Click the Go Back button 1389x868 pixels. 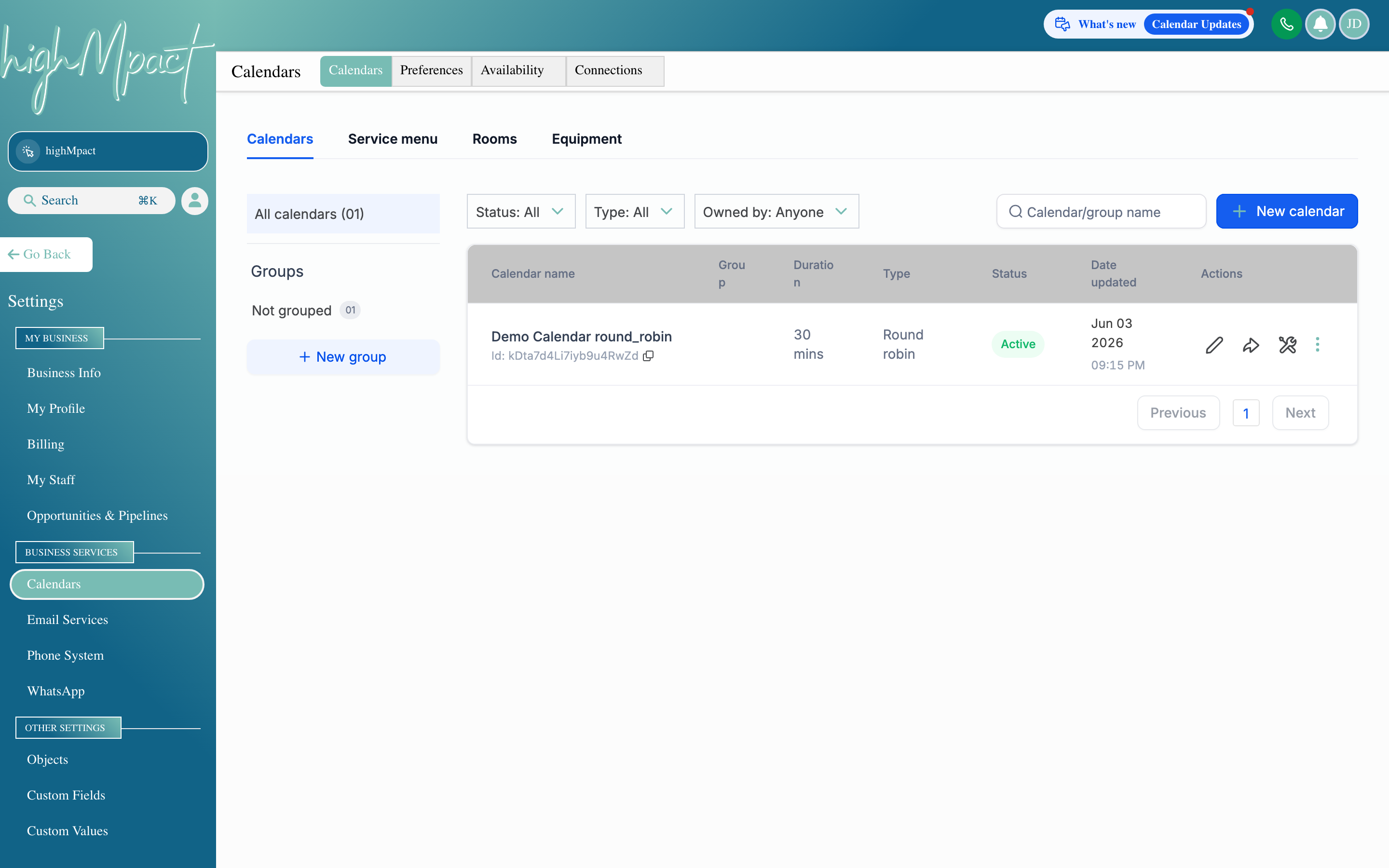click(45, 254)
